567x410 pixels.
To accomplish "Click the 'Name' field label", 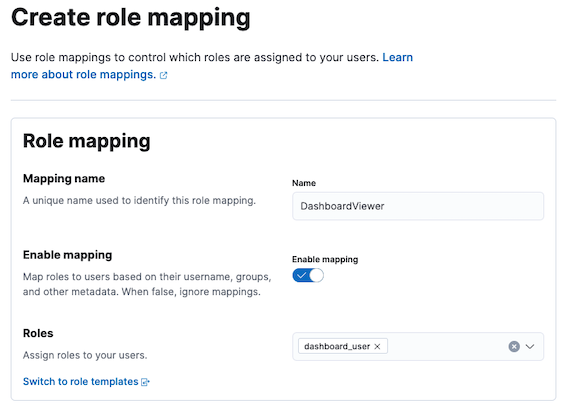I will pos(304,183).
